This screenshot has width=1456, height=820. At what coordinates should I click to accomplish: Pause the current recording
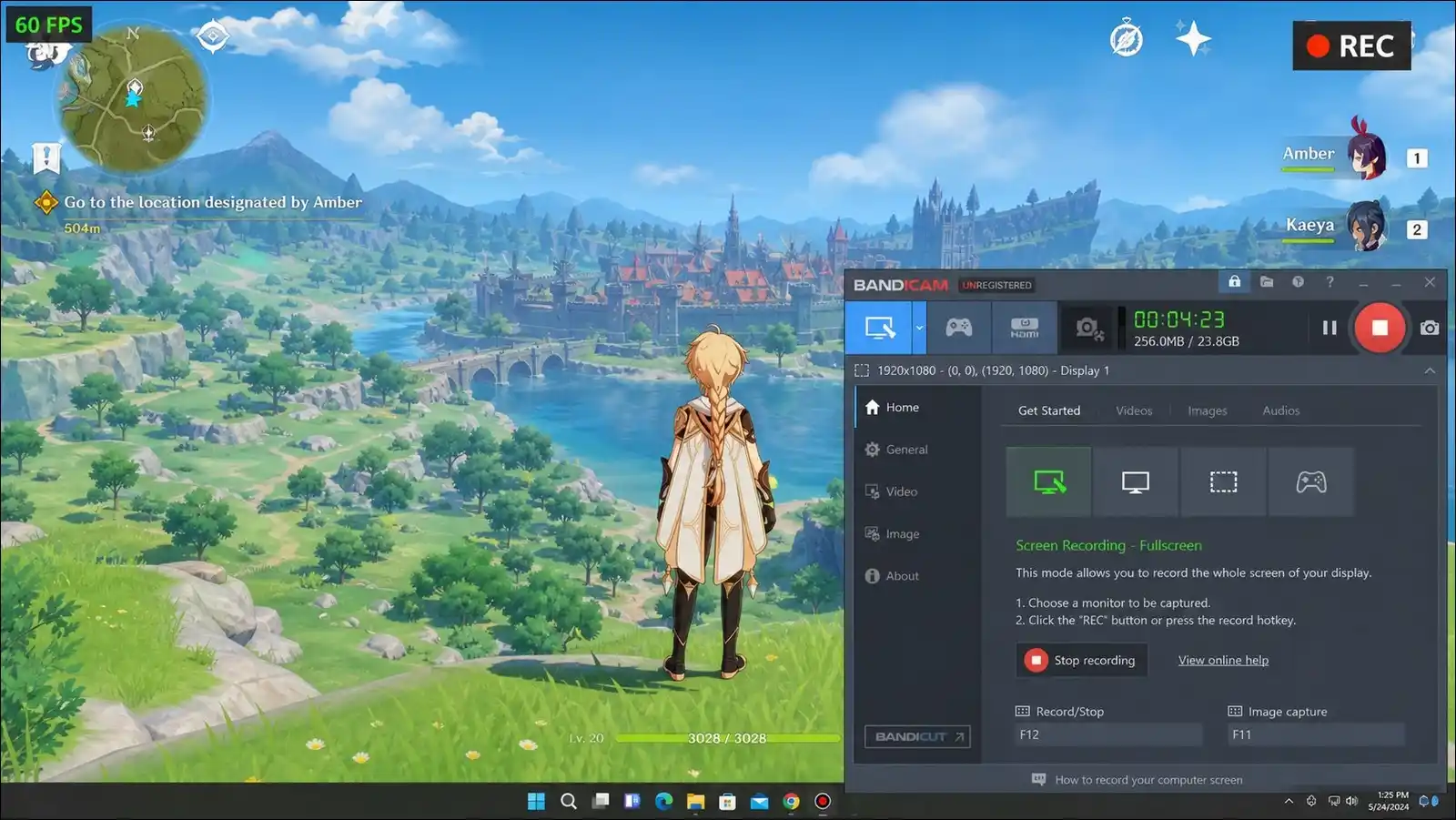(1330, 328)
